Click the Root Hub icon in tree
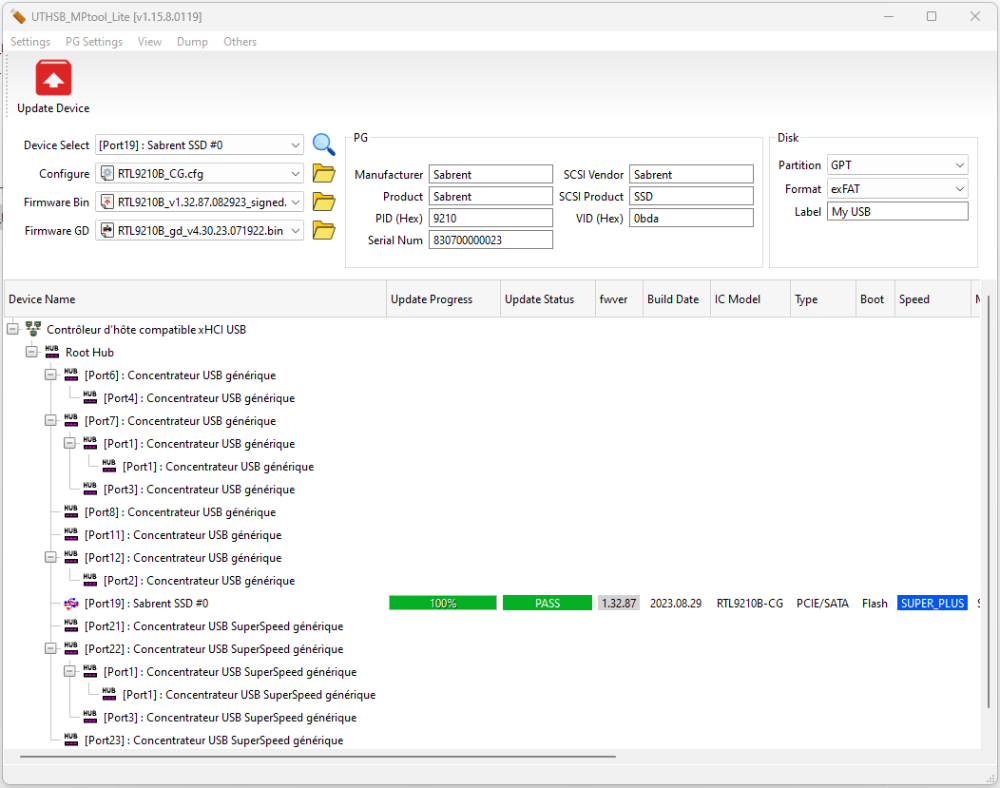1000x788 pixels. coord(52,352)
